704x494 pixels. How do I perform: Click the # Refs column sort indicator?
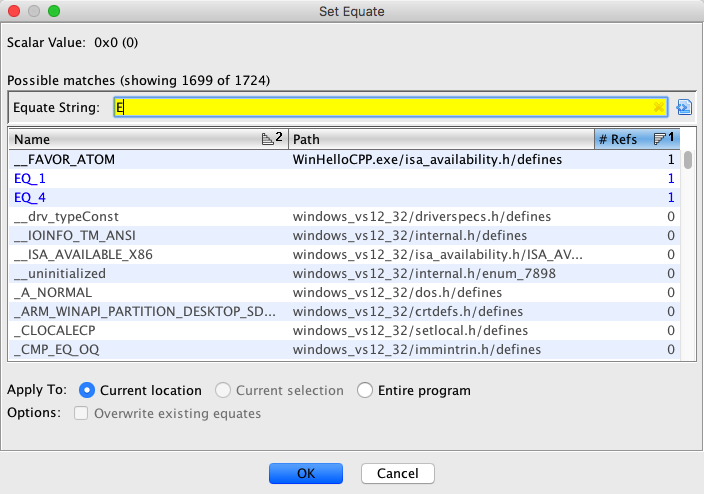[x=664, y=139]
